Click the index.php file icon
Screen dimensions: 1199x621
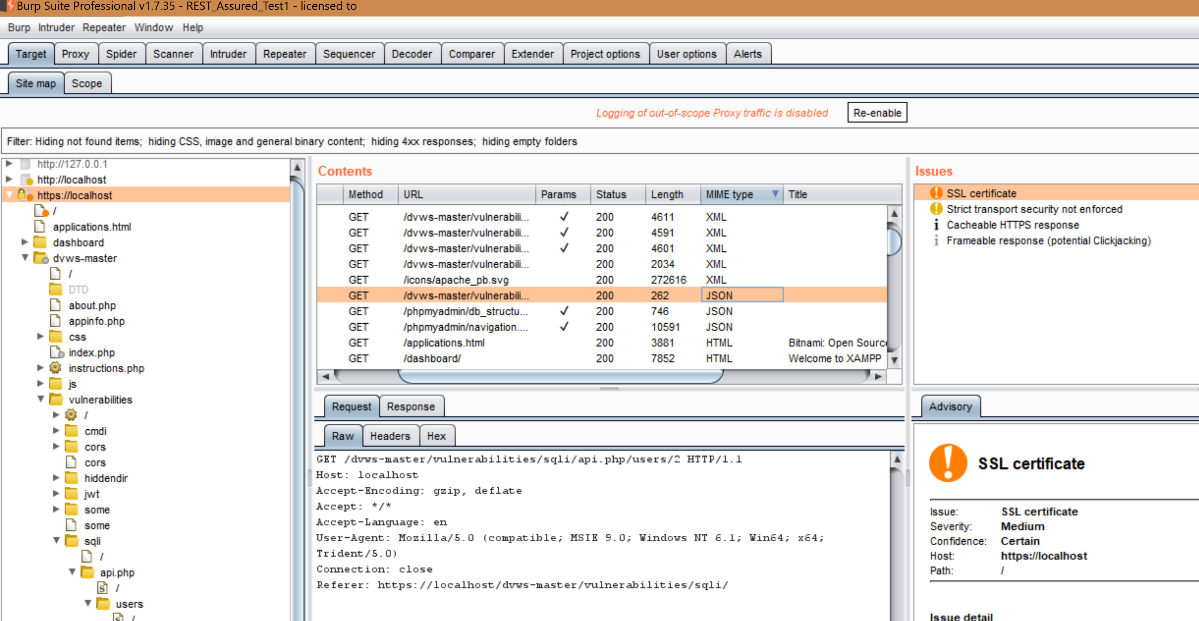pos(56,353)
